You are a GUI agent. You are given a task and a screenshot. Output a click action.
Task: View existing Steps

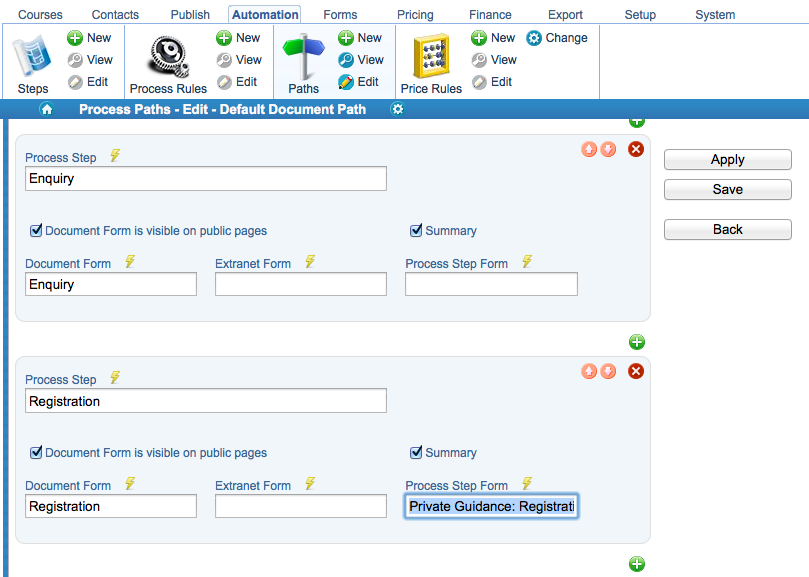click(x=90, y=60)
